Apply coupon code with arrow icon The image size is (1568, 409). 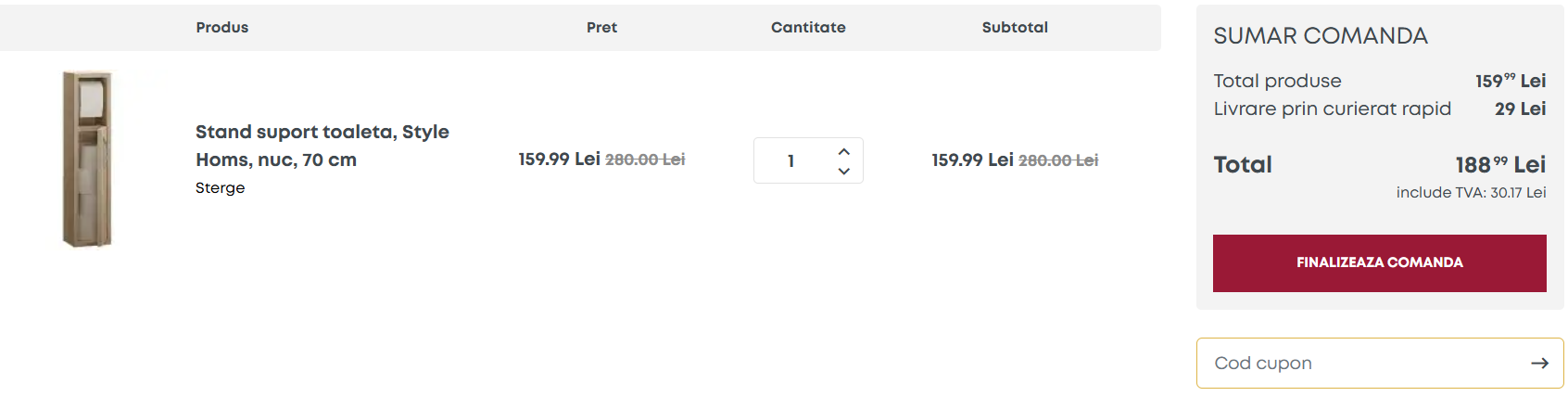tap(1539, 364)
